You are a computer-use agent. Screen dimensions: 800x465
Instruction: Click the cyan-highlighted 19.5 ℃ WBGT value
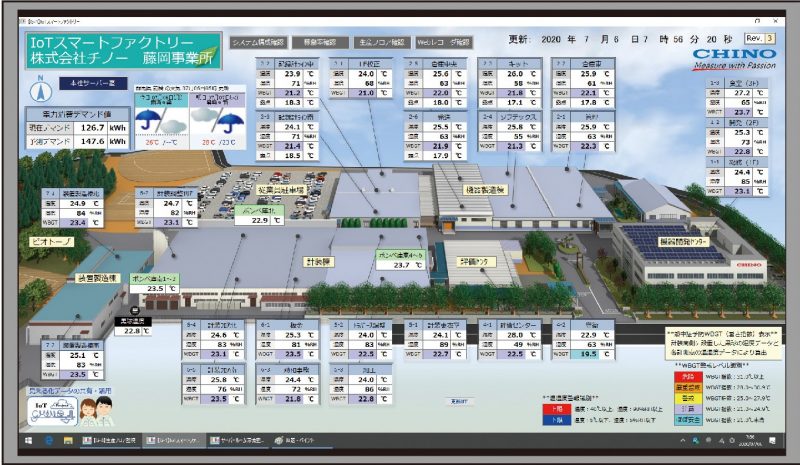(590, 354)
